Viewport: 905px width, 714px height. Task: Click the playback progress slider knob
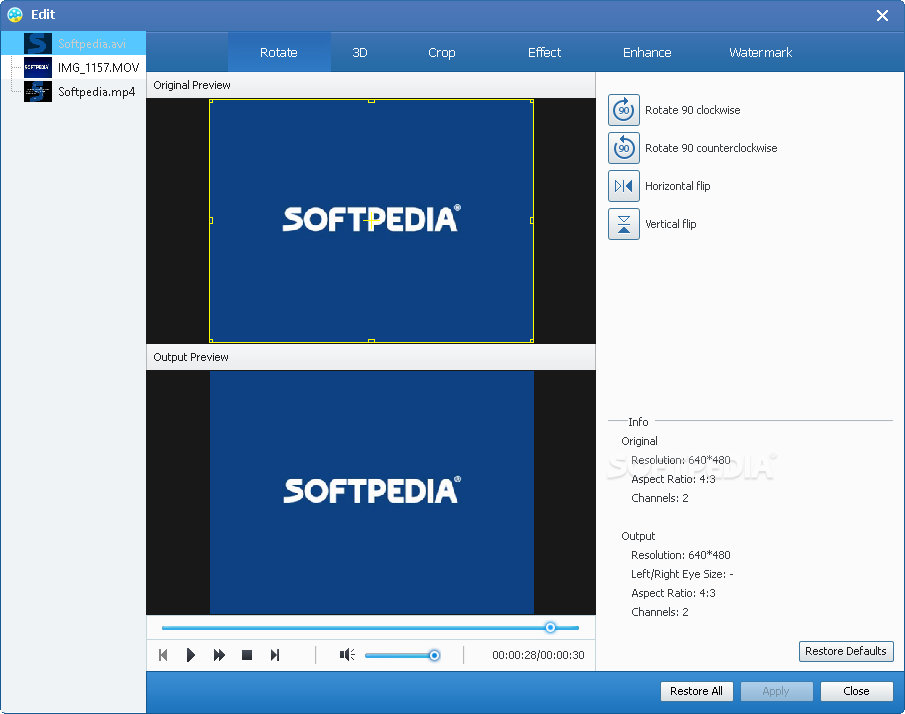point(550,627)
